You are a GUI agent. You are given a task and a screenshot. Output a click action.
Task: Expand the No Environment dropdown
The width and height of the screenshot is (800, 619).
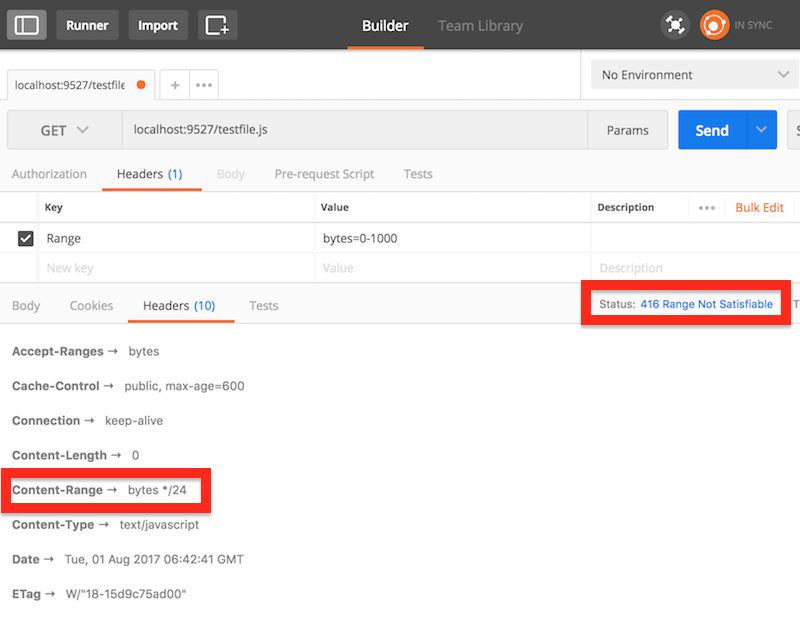[694, 75]
